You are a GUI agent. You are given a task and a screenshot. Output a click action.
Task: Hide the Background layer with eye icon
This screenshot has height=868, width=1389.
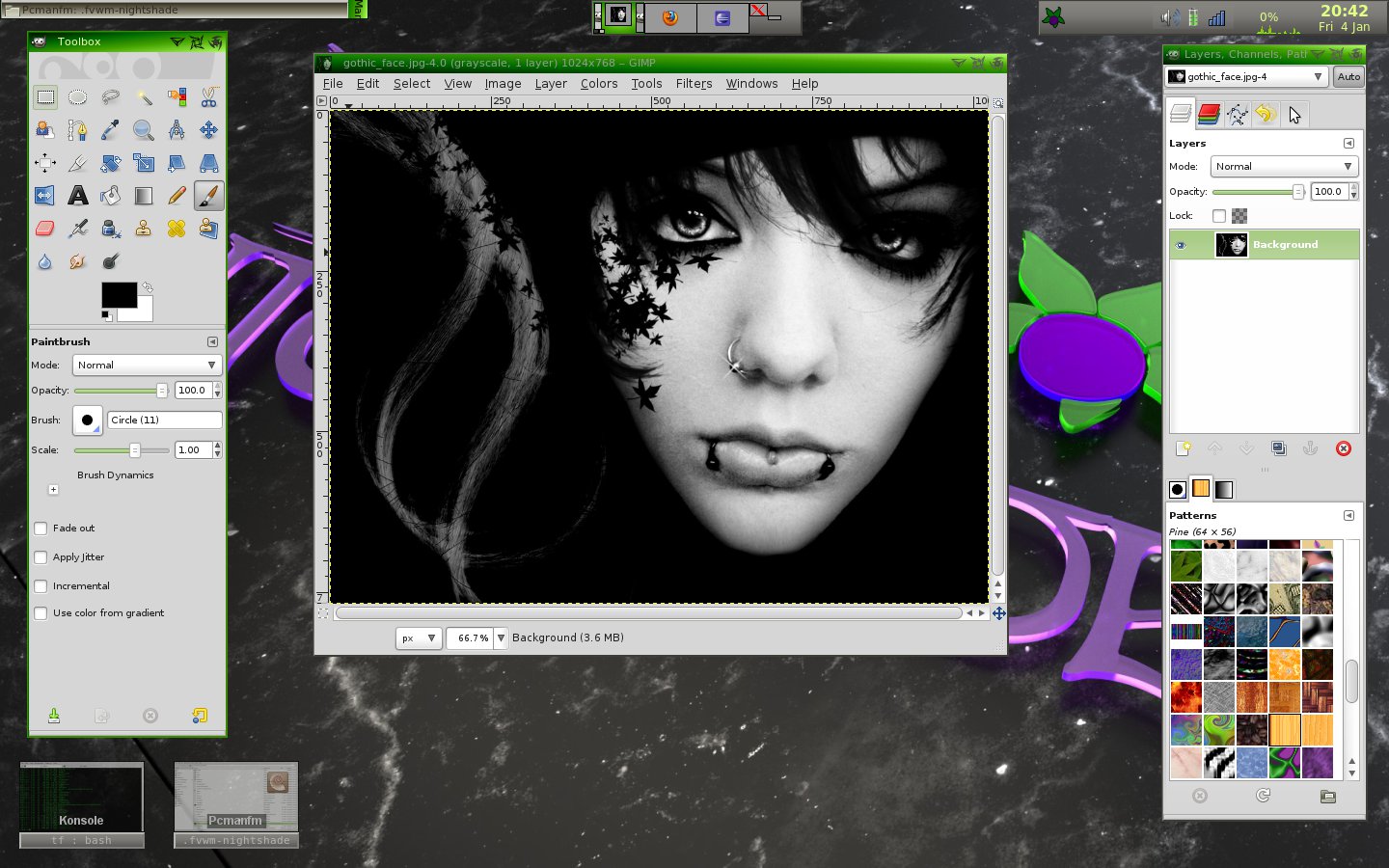[x=1181, y=245]
